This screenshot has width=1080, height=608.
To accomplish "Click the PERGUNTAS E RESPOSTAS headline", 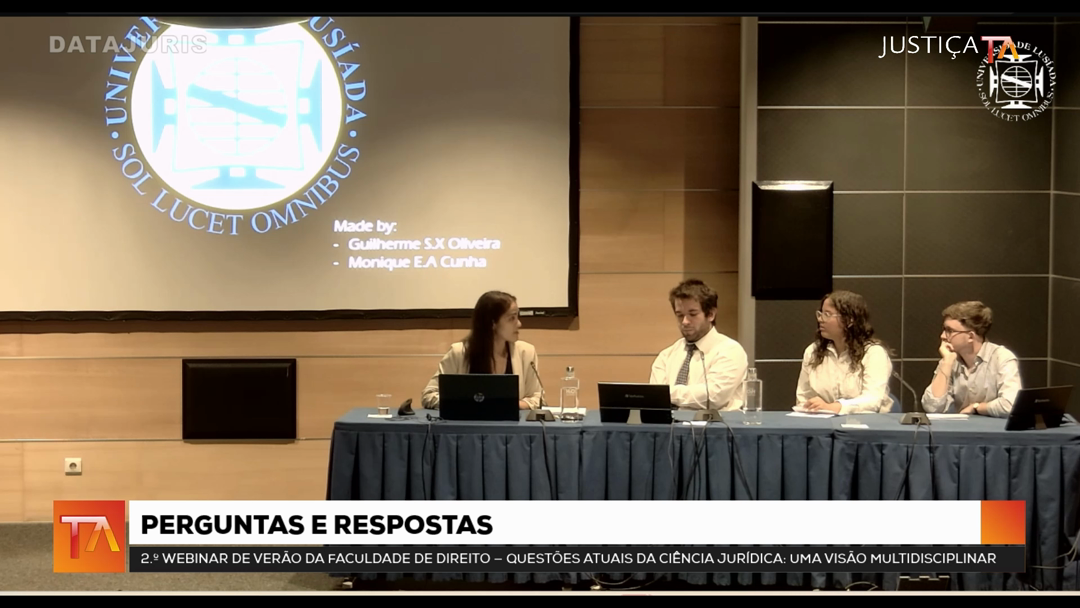I will [x=316, y=525].
